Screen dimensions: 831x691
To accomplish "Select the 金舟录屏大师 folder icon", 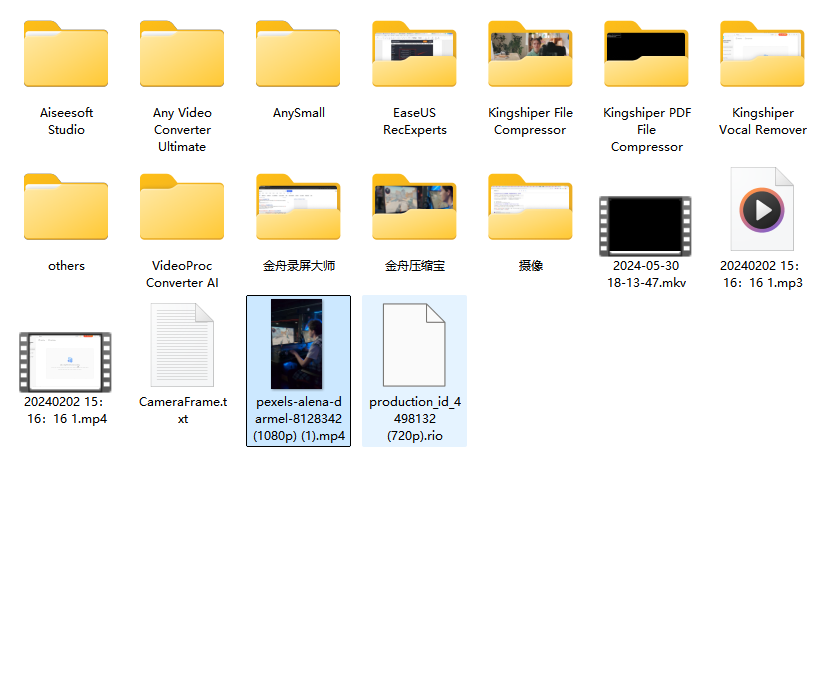I will click(298, 207).
